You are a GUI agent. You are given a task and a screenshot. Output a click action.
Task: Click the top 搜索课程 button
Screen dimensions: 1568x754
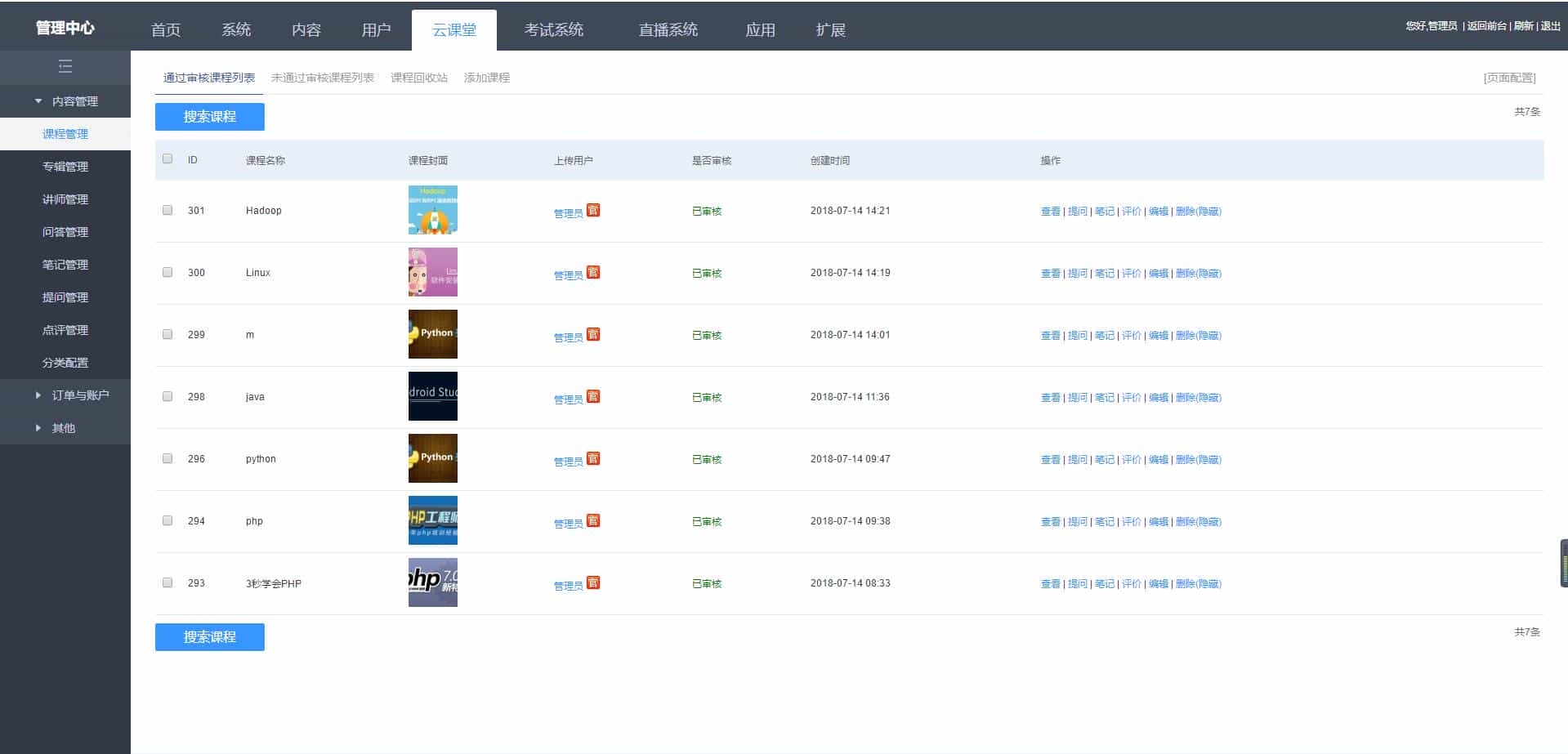coord(209,117)
